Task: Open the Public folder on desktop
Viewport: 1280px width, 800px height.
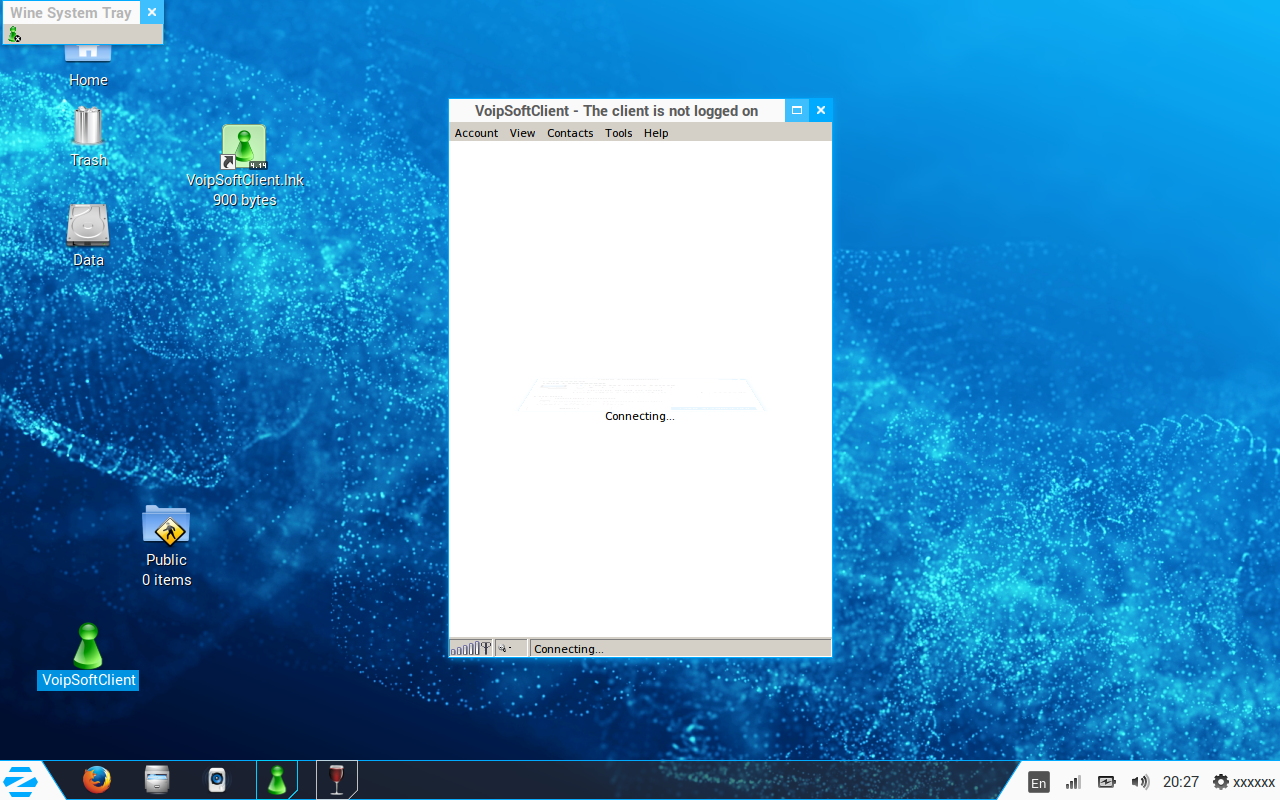Action: tap(166, 526)
